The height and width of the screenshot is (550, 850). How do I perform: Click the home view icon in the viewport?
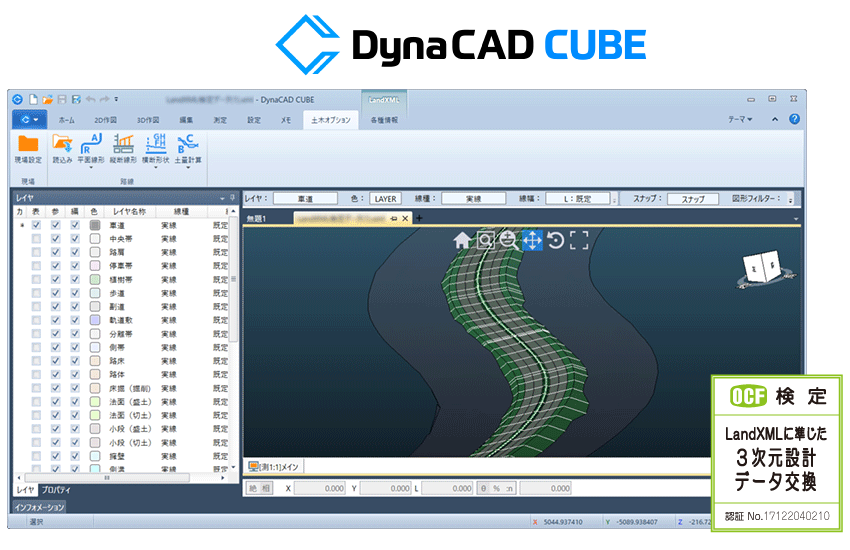click(x=462, y=240)
